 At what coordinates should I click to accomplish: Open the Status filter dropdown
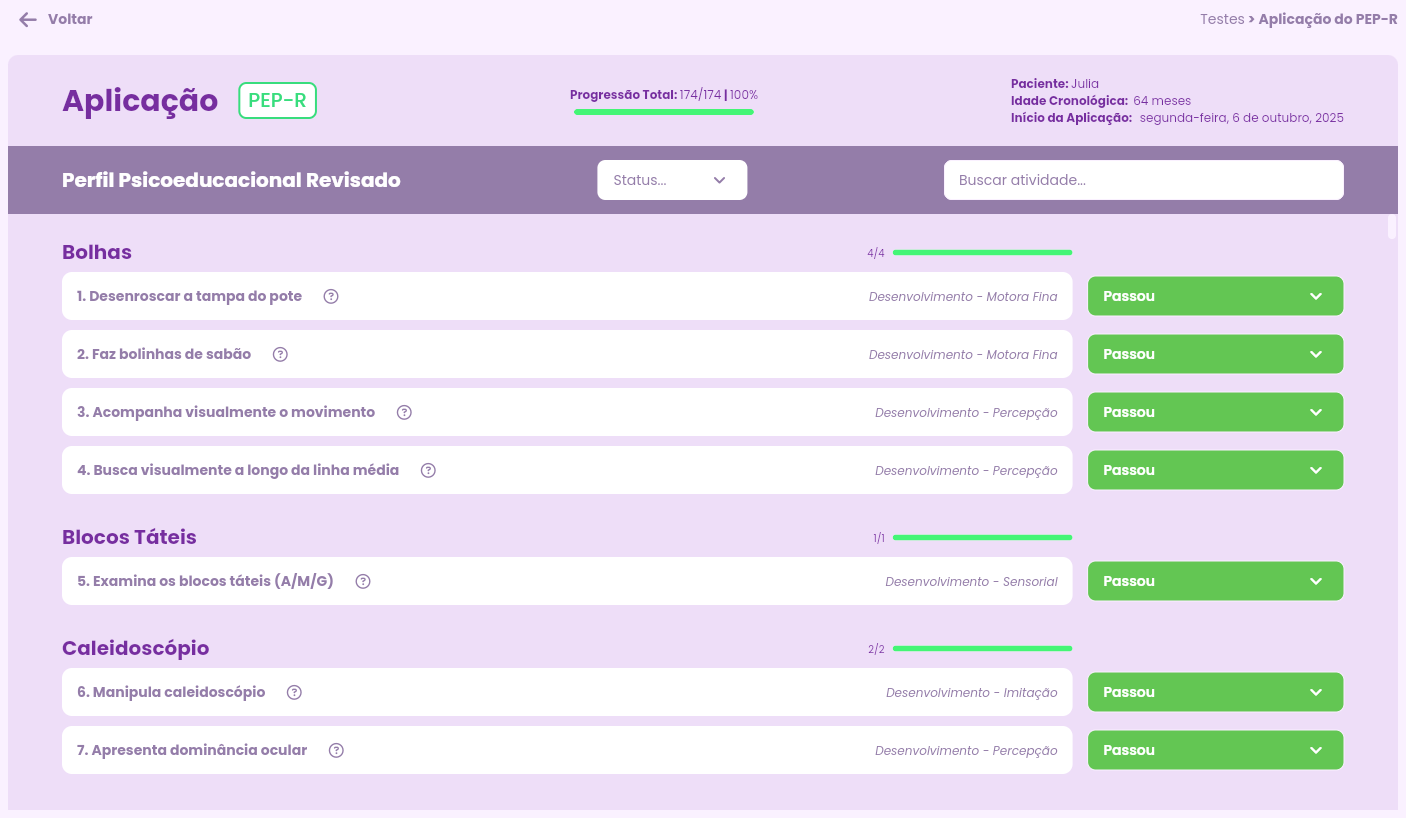671,180
